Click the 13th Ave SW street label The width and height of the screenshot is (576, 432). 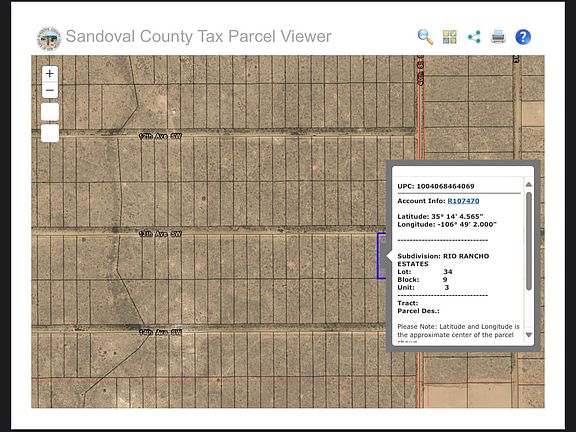[160, 234]
